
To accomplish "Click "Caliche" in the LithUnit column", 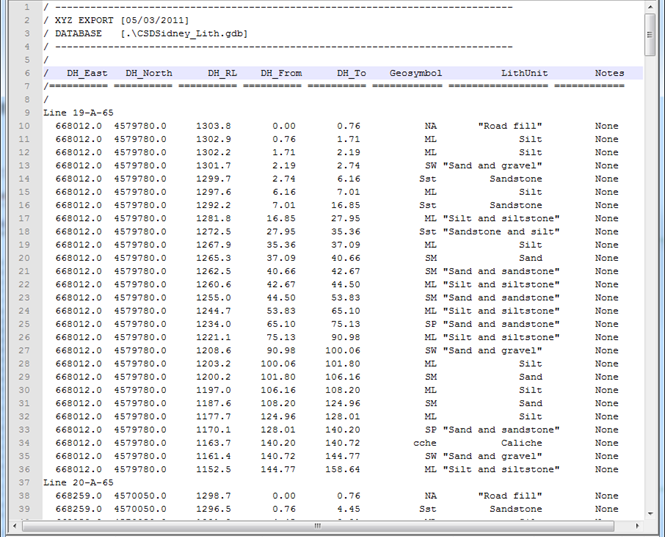I will pyautogui.click(x=521, y=443).
